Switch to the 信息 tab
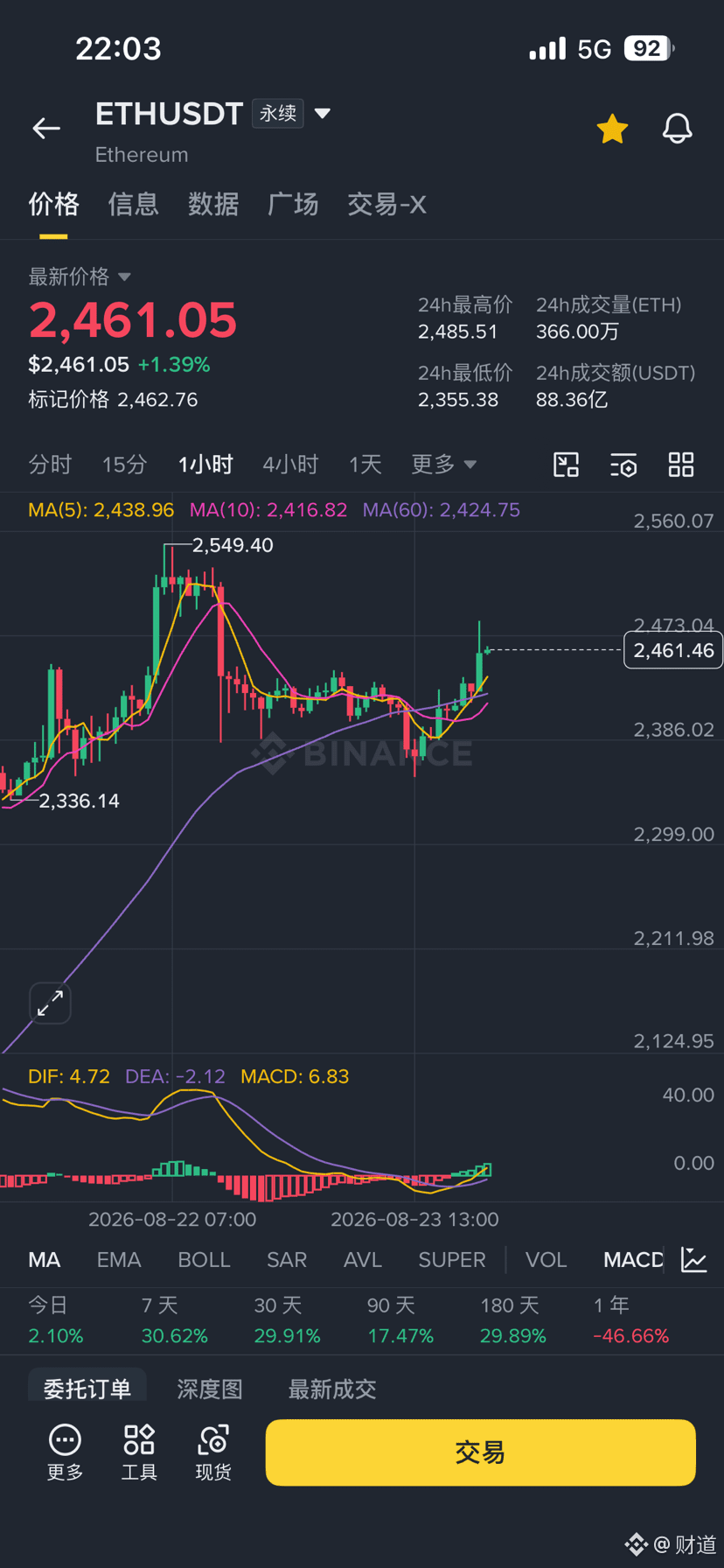The height and width of the screenshot is (1568, 724). (133, 205)
